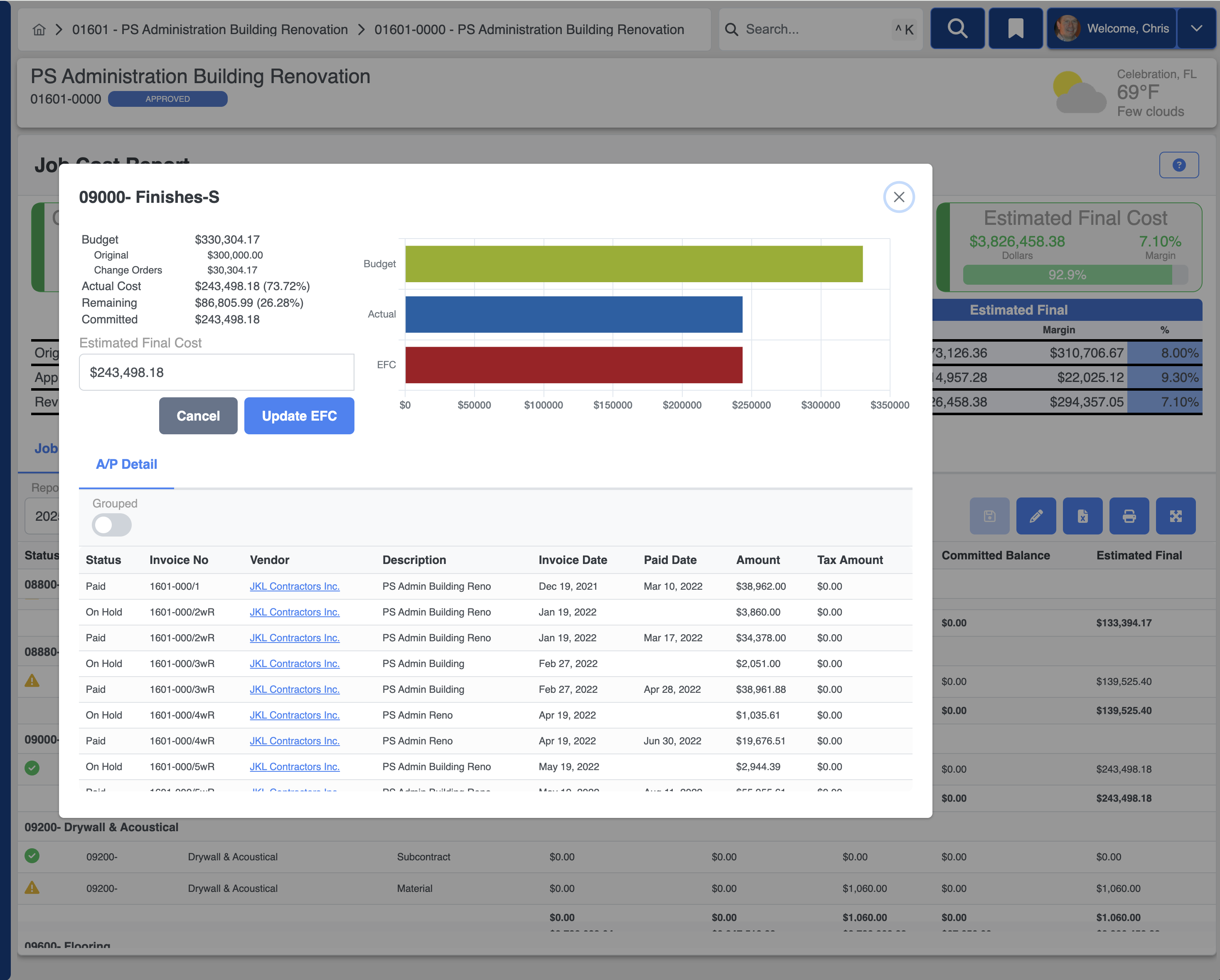Click the pencil edit icon button
The width and height of the screenshot is (1220, 980).
point(1036,516)
